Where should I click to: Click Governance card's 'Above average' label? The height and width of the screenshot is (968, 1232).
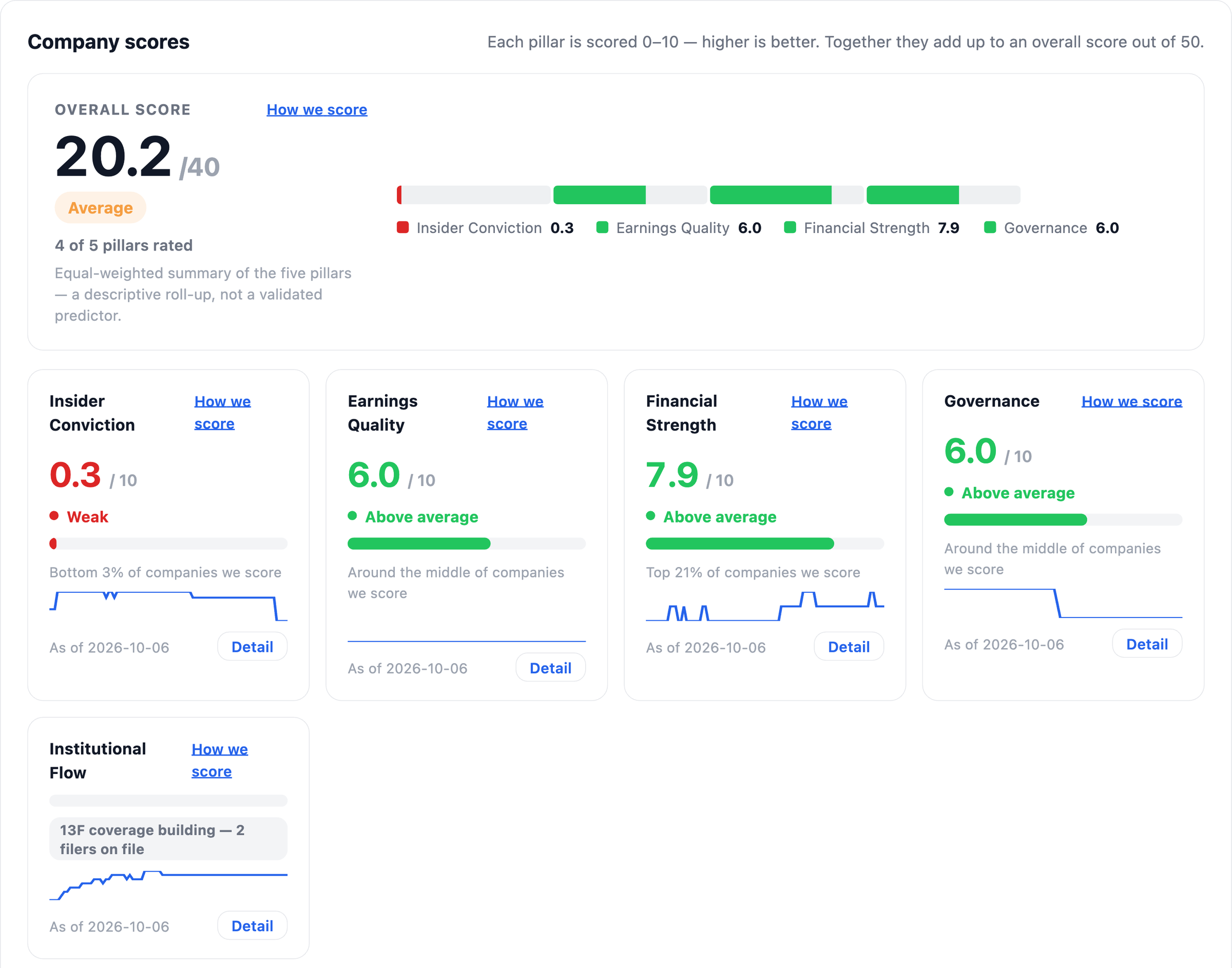click(1018, 493)
